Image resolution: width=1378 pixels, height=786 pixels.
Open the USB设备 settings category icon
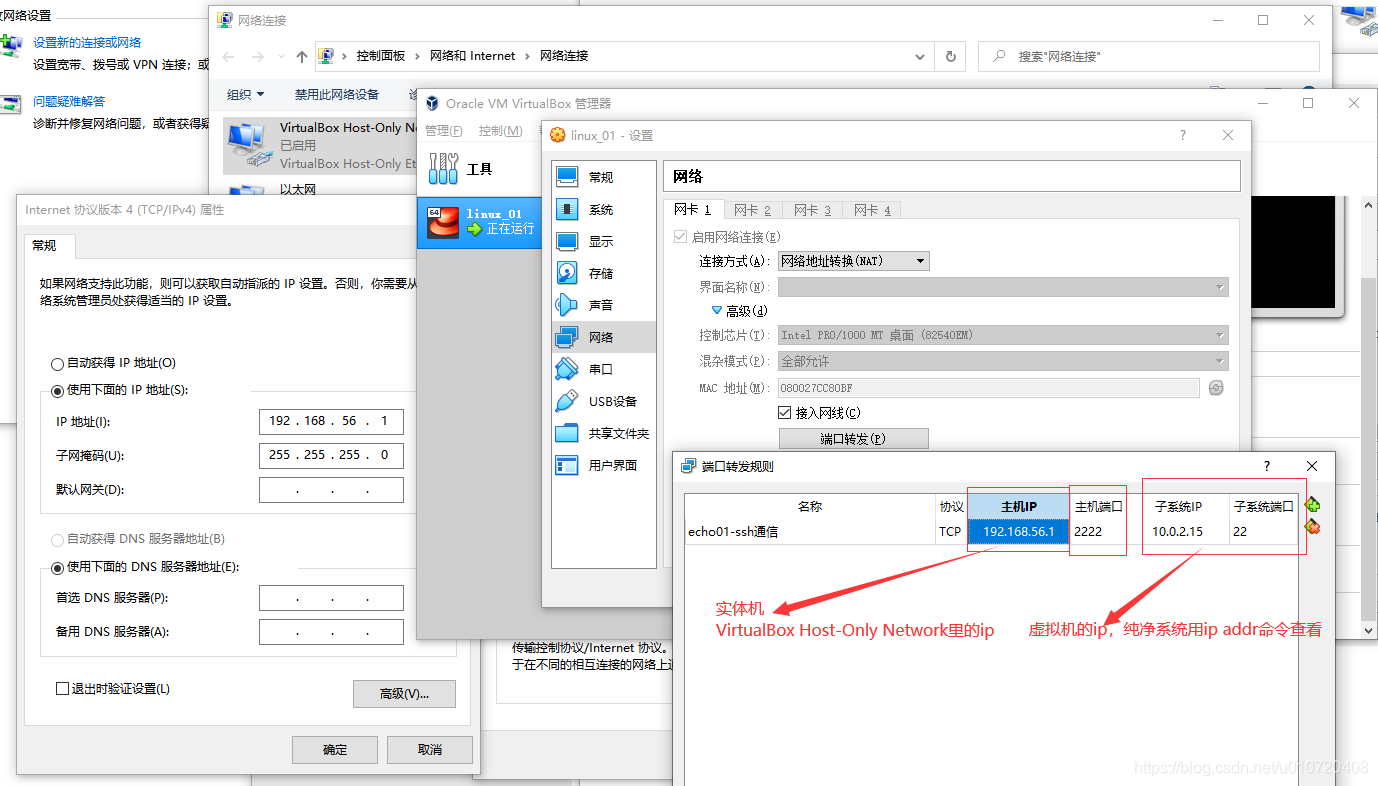click(x=567, y=401)
